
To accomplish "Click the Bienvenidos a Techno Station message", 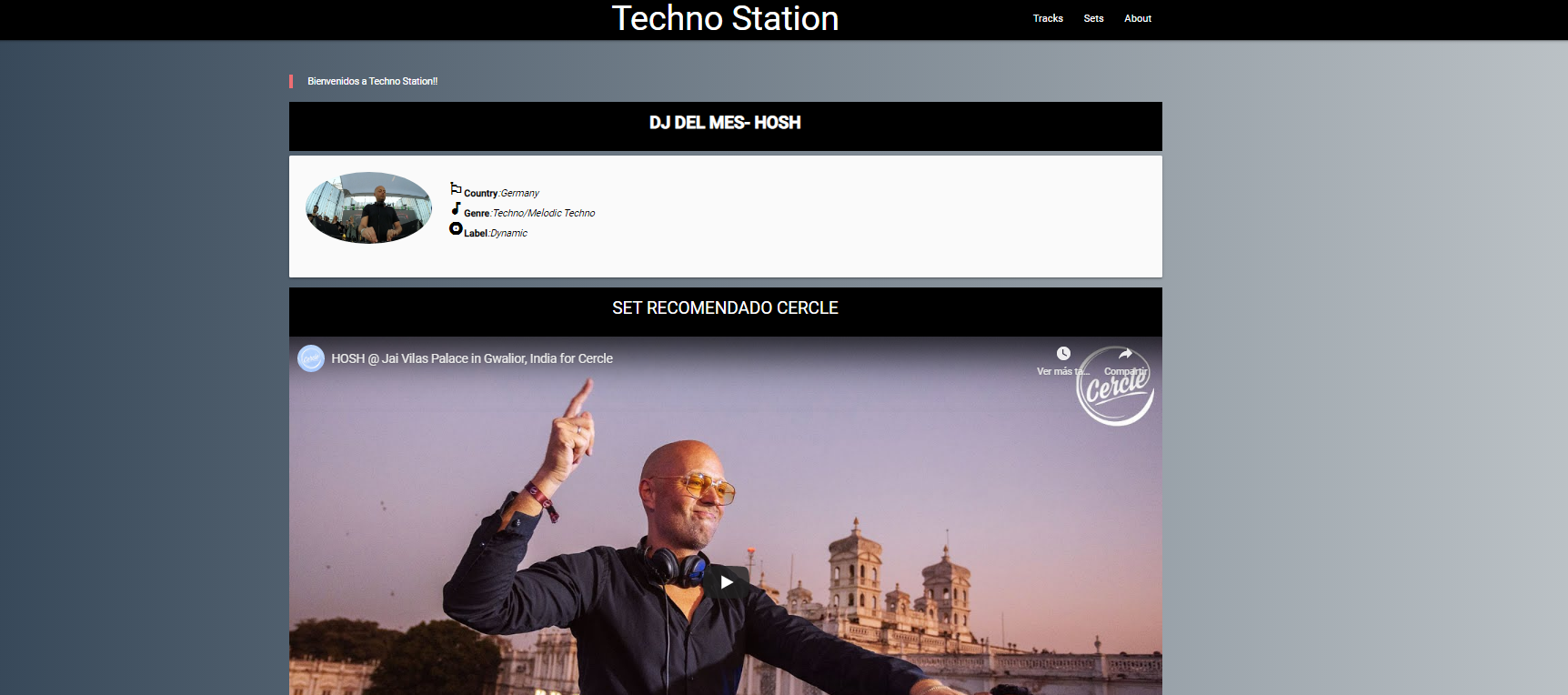I will tap(372, 81).
